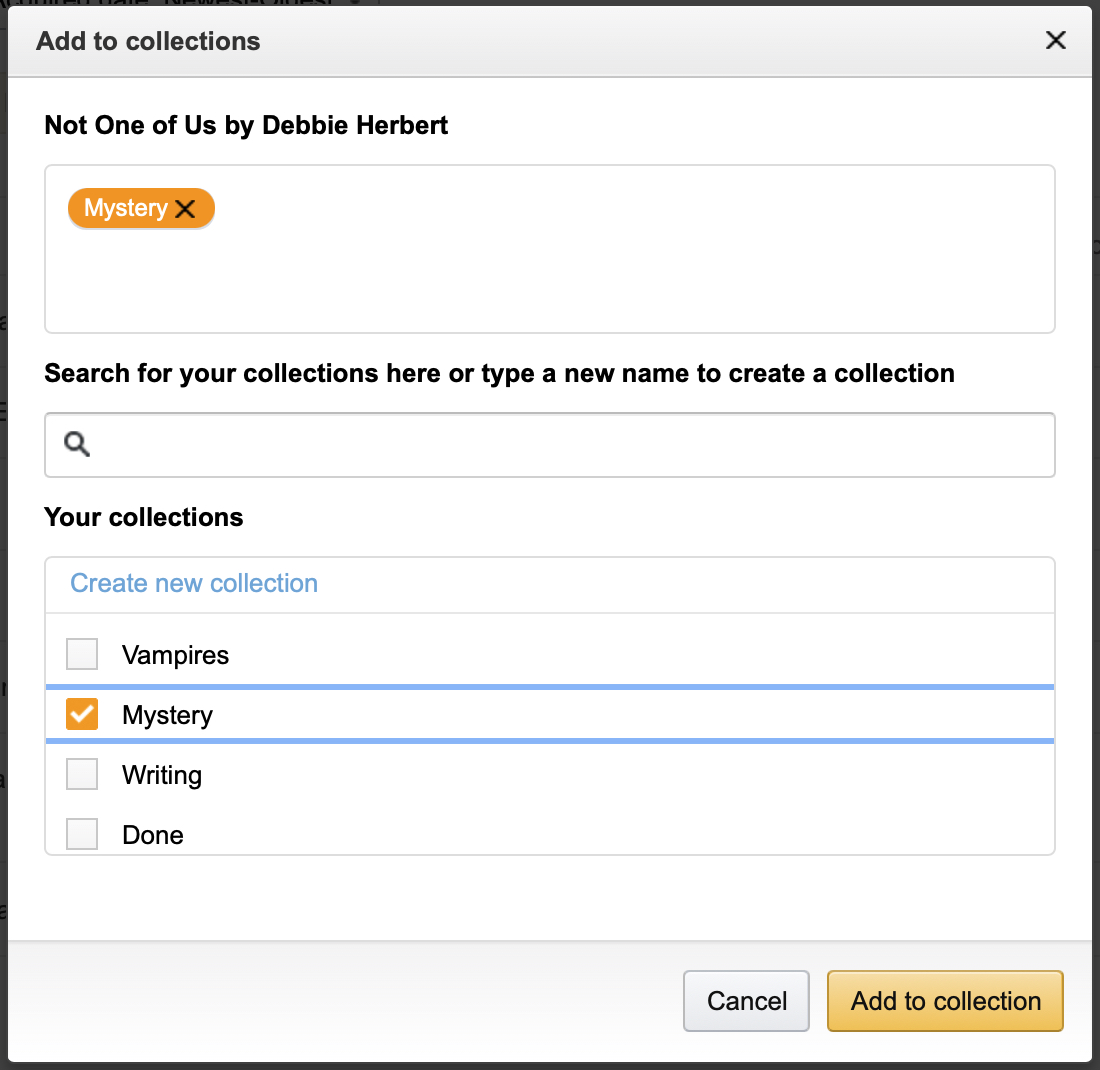This screenshot has height=1070, width=1100.
Task: Focus the collection search text field
Action: pos(570,445)
